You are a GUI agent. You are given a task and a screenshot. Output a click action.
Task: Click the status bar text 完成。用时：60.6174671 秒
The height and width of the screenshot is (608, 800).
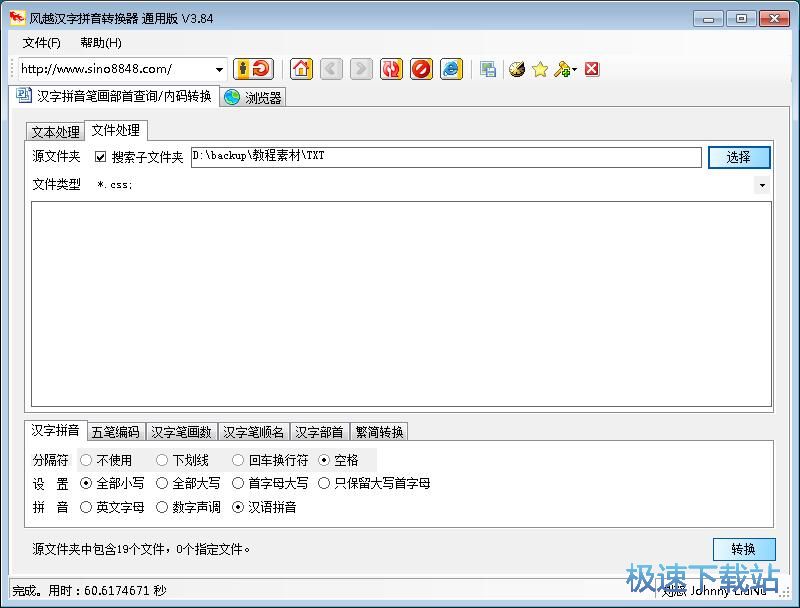click(89, 591)
